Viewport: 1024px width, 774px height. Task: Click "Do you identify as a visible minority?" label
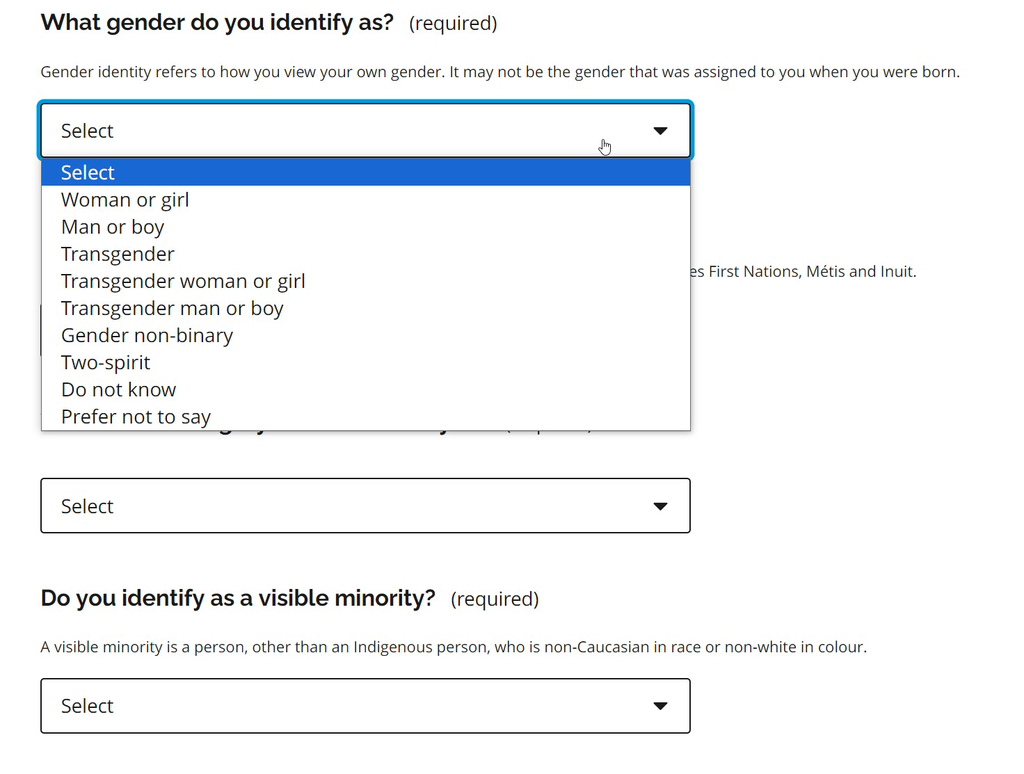238,598
